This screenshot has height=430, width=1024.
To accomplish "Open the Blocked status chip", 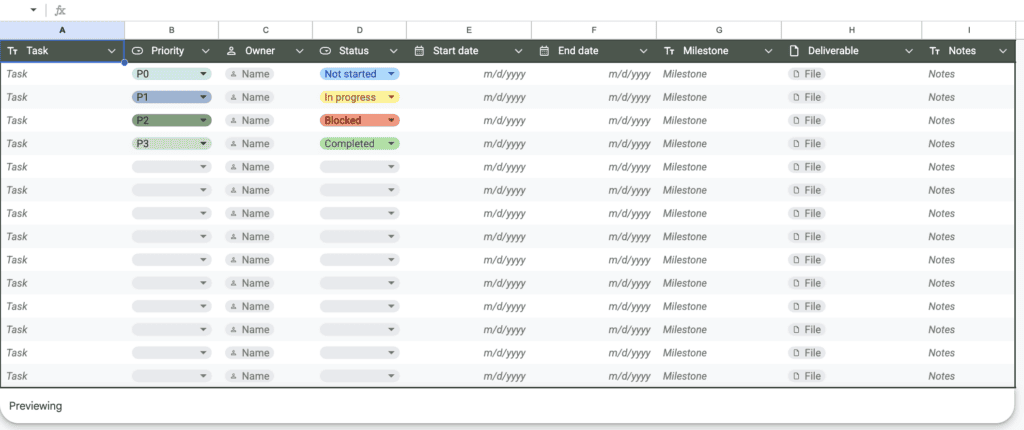I will (x=360, y=120).
